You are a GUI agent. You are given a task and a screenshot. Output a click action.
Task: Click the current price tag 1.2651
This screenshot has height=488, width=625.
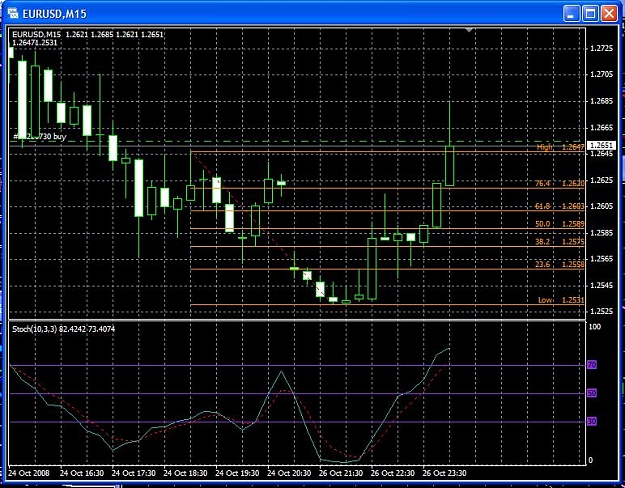click(601, 145)
